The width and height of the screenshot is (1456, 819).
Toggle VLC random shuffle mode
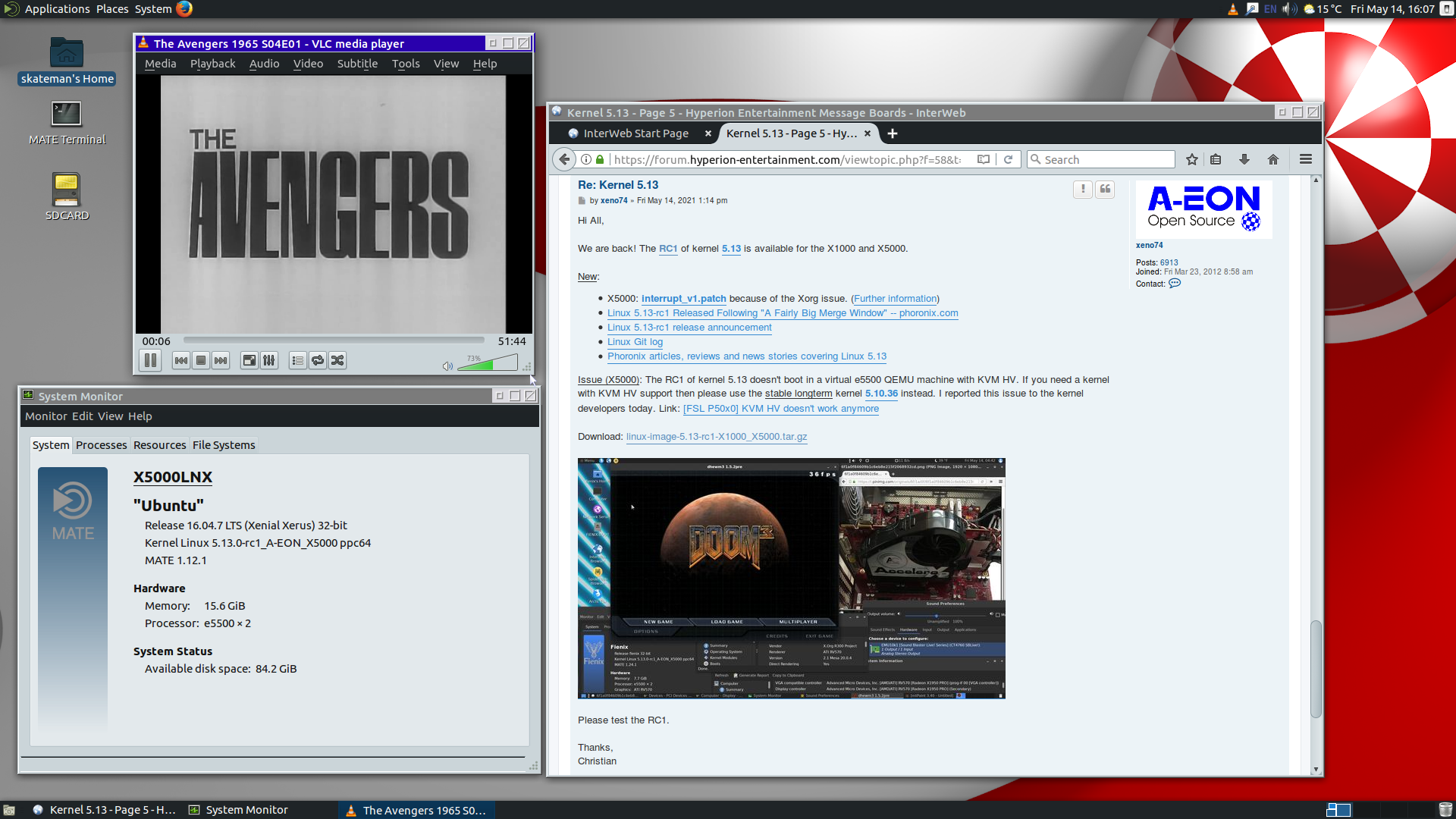337,361
